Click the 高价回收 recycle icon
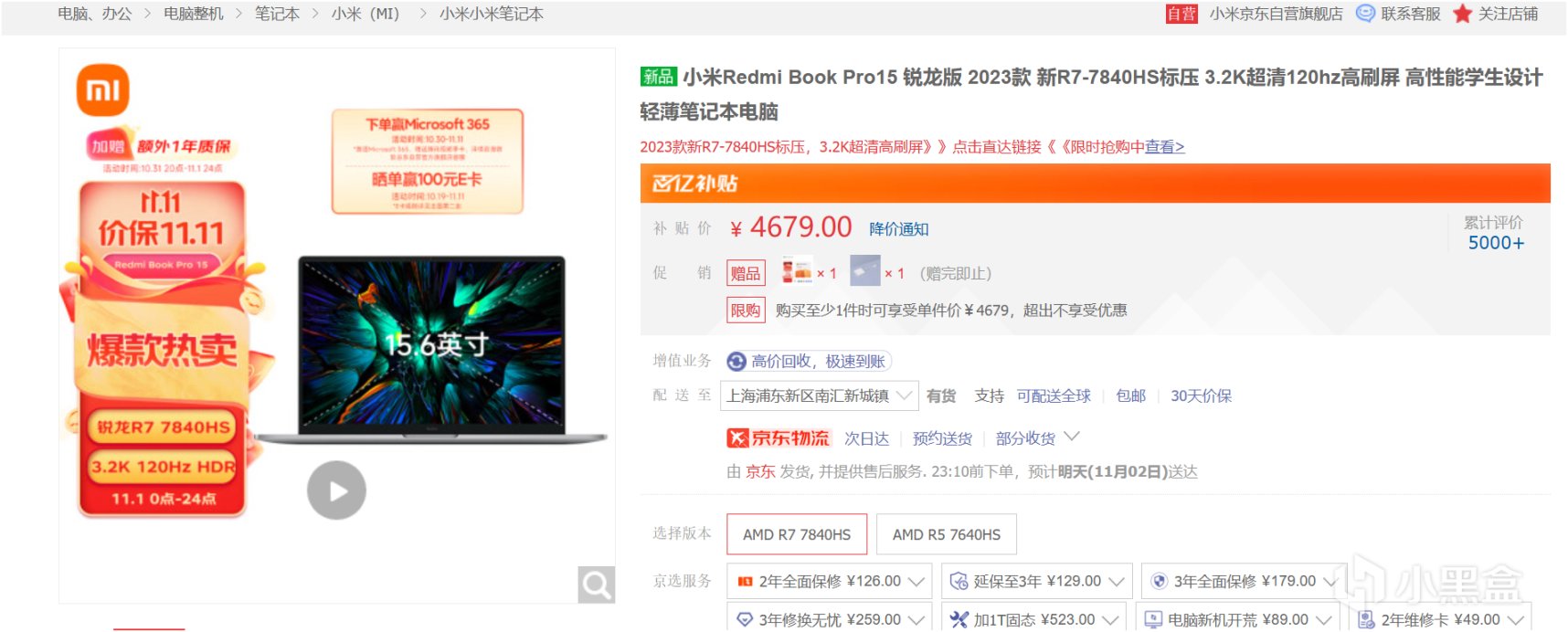This screenshot has height=632, width=1568. click(736, 362)
